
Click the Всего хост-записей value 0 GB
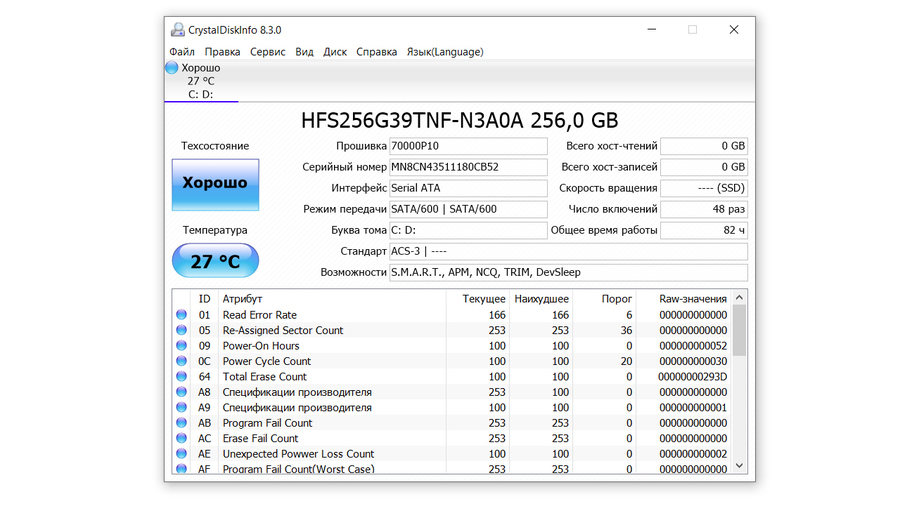click(704, 167)
